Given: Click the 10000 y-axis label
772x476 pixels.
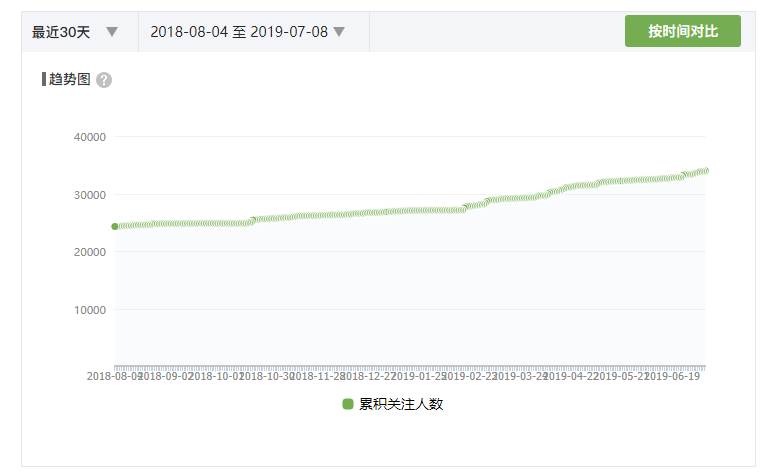Looking at the screenshot, I should [x=90, y=310].
